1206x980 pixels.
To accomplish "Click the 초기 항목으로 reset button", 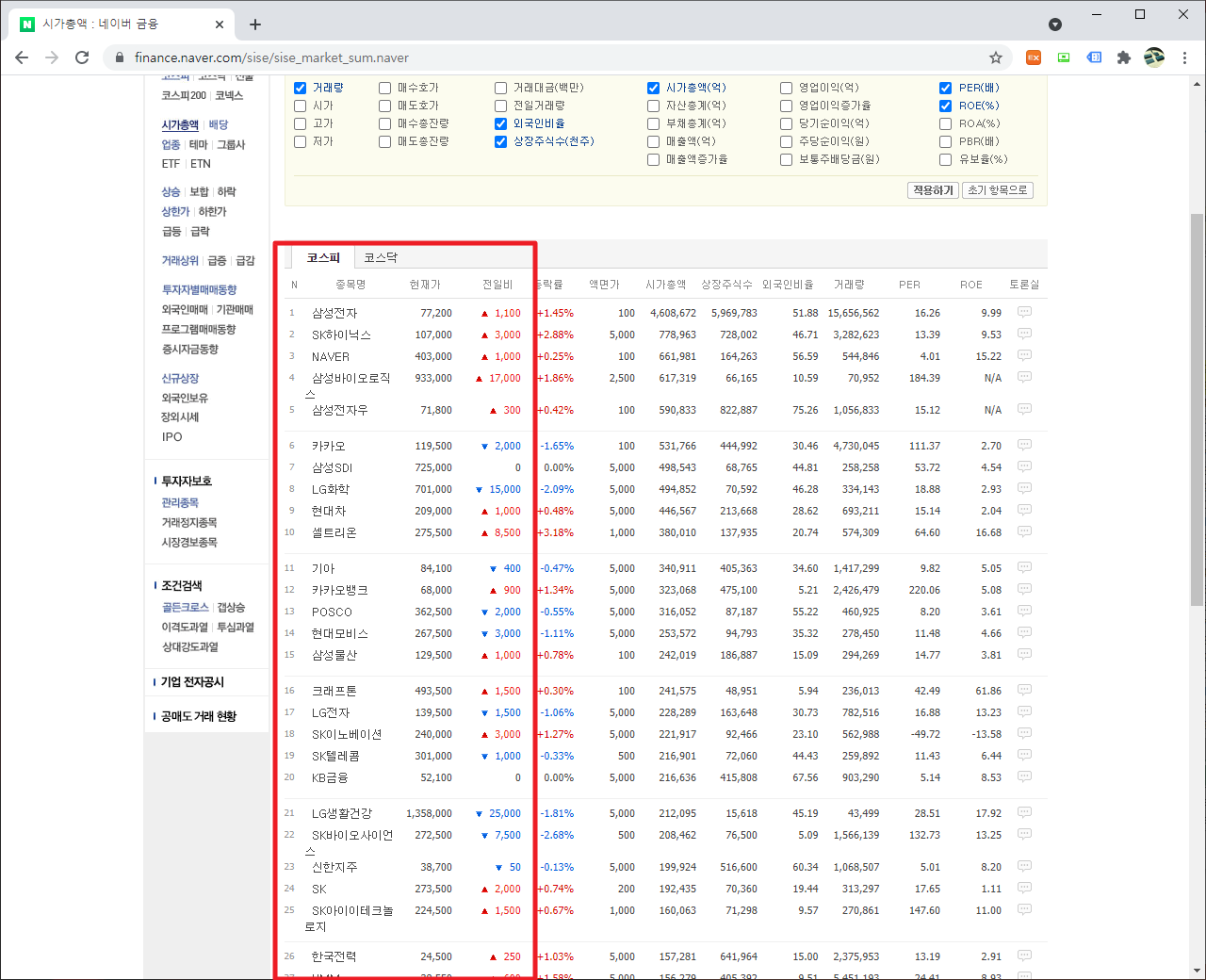I will [x=998, y=190].
